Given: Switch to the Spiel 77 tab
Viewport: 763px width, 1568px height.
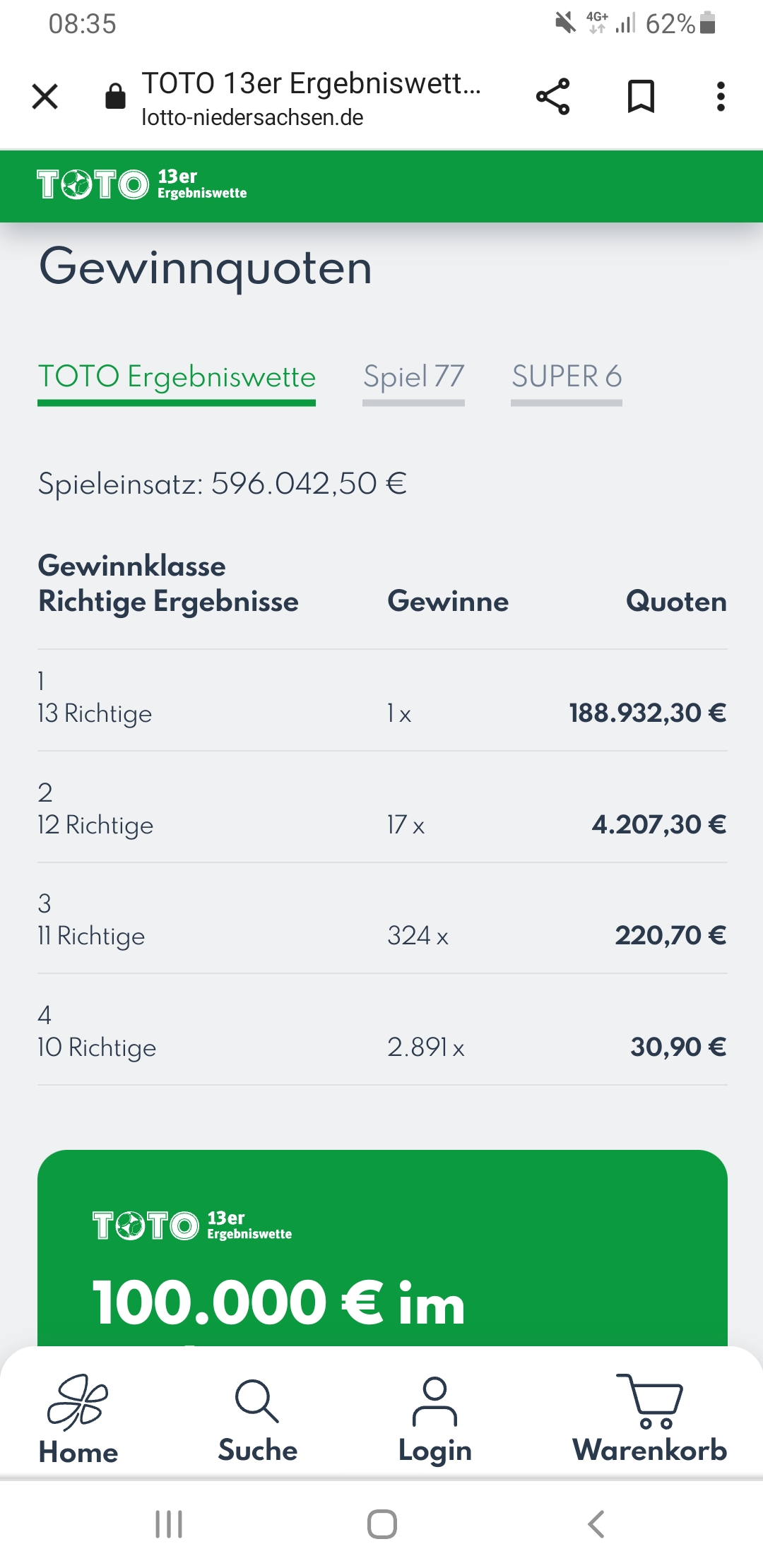Looking at the screenshot, I should point(413,381).
